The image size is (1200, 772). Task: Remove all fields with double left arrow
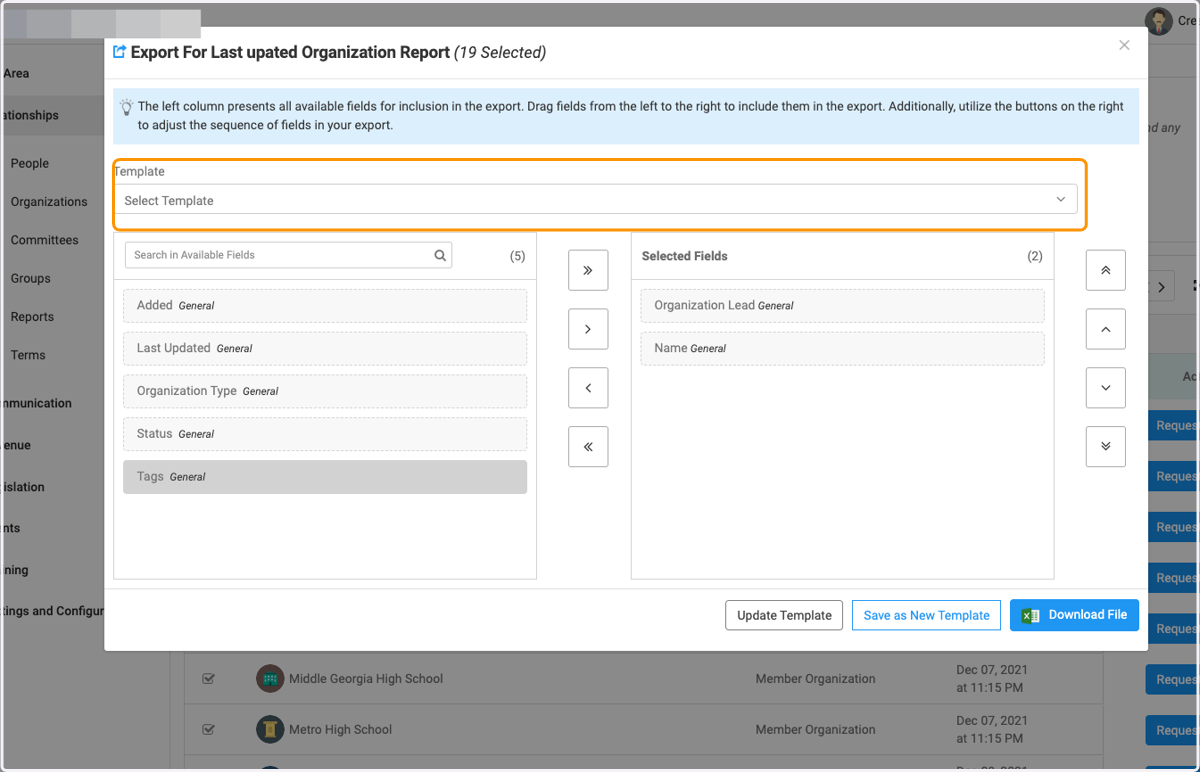coord(588,447)
